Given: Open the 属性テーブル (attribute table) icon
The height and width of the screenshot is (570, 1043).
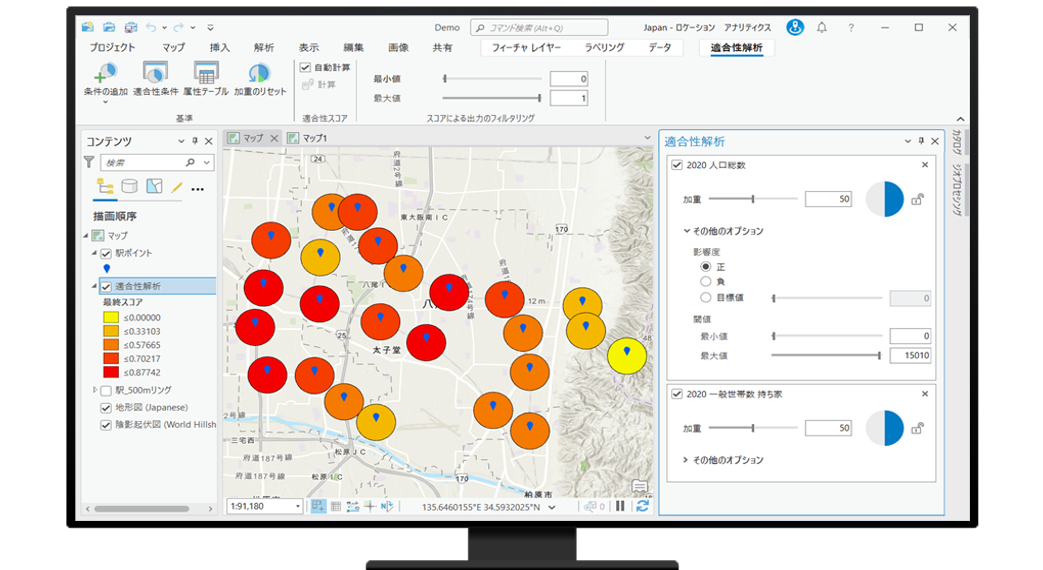Looking at the screenshot, I should (x=206, y=74).
